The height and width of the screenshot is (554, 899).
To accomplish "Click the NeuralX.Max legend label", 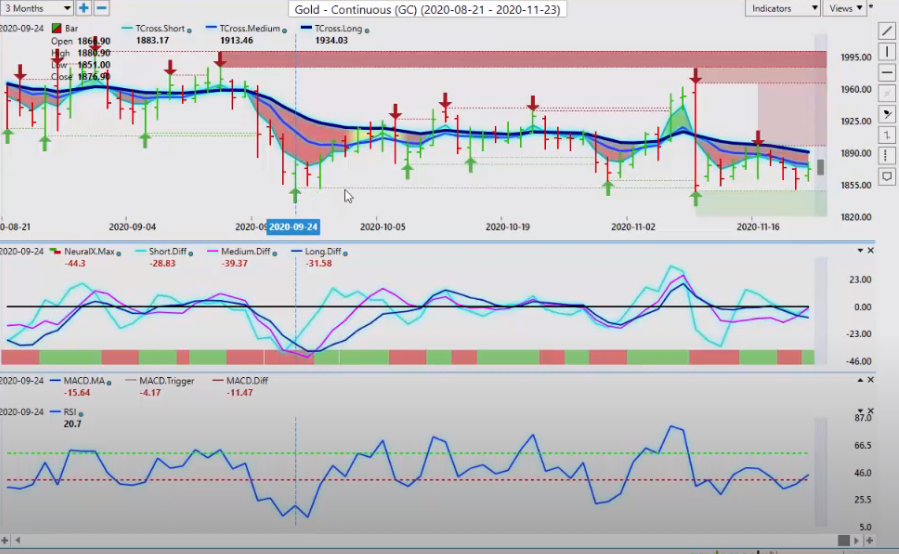I will click(x=89, y=251).
